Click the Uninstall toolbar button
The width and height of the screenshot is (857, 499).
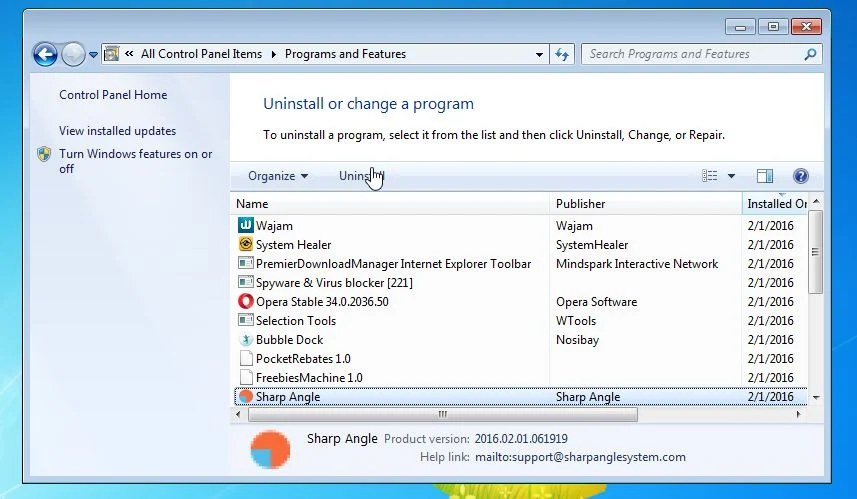362,176
